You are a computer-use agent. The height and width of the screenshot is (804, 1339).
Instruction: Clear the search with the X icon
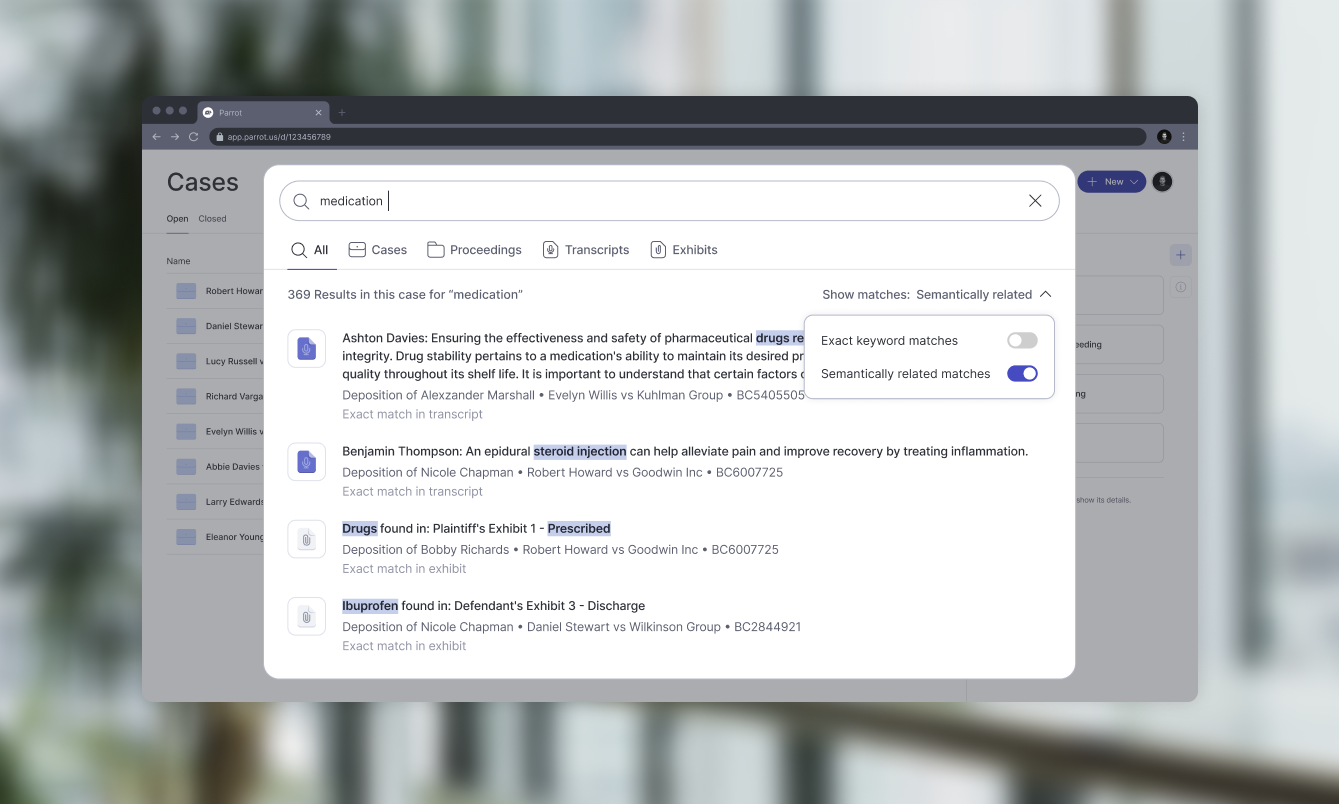point(1035,201)
